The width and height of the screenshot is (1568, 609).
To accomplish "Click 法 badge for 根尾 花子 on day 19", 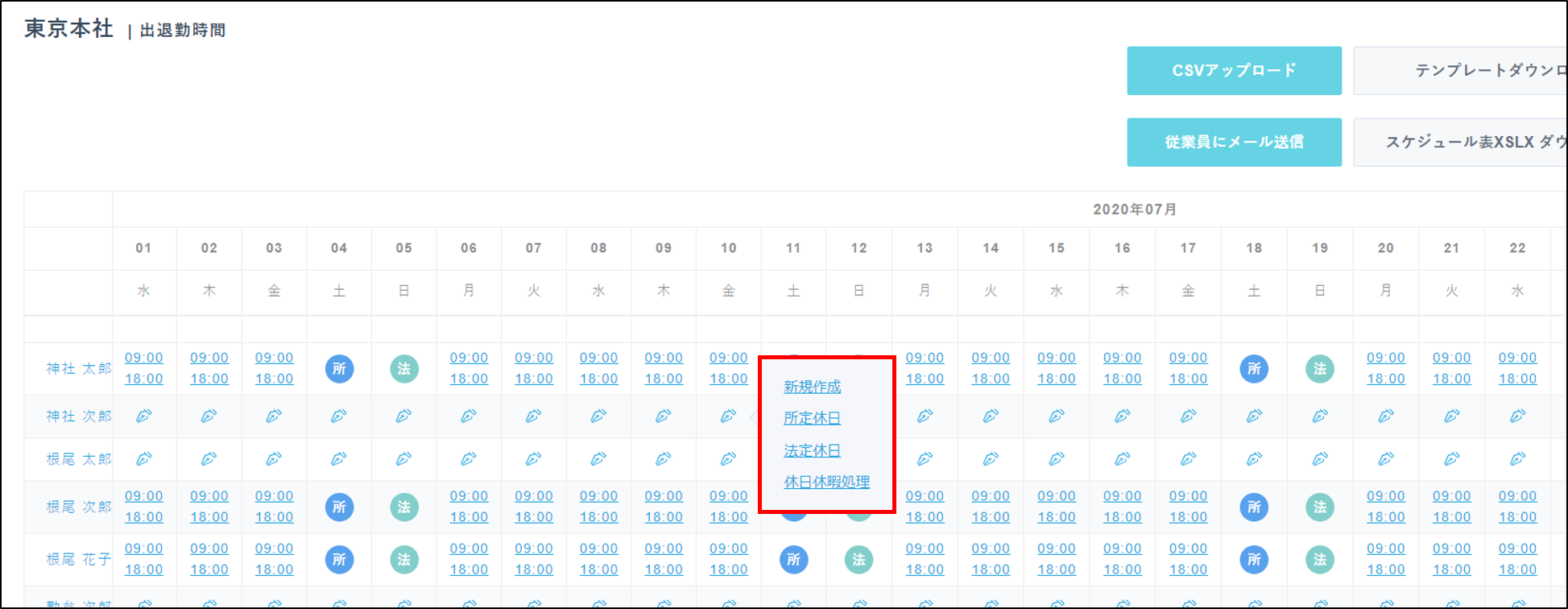I will (1320, 560).
